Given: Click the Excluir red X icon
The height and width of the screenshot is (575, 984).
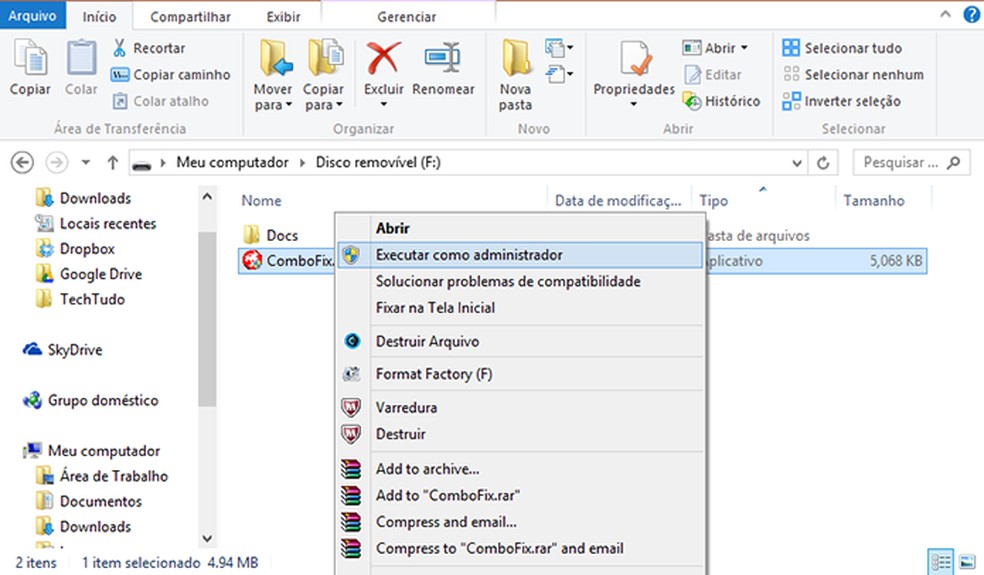Looking at the screenshot, I should tap(383, 58).
